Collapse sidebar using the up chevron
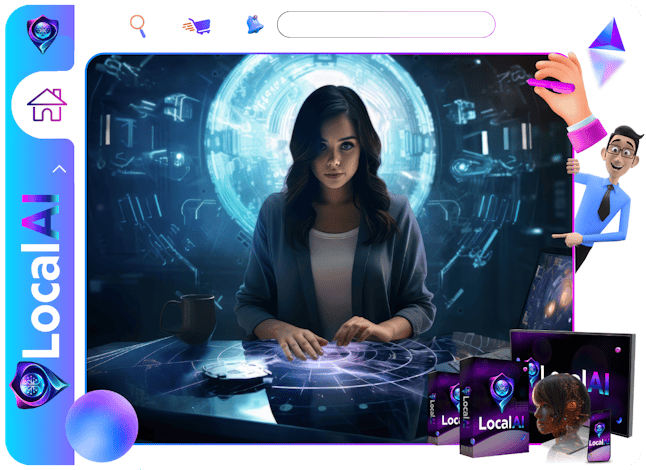The width and height of the screenshot is (646, 470). 59,168
